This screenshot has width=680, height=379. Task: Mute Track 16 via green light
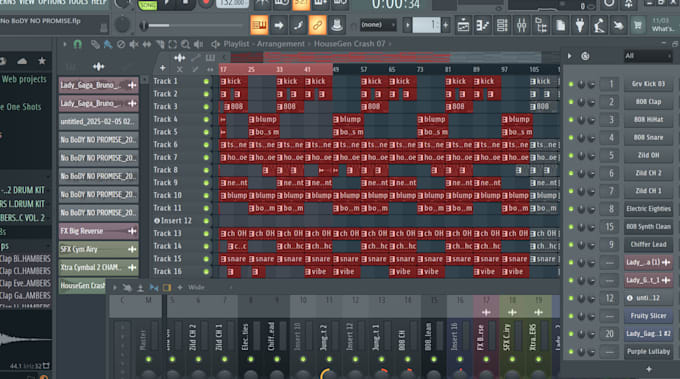(206, 271)
